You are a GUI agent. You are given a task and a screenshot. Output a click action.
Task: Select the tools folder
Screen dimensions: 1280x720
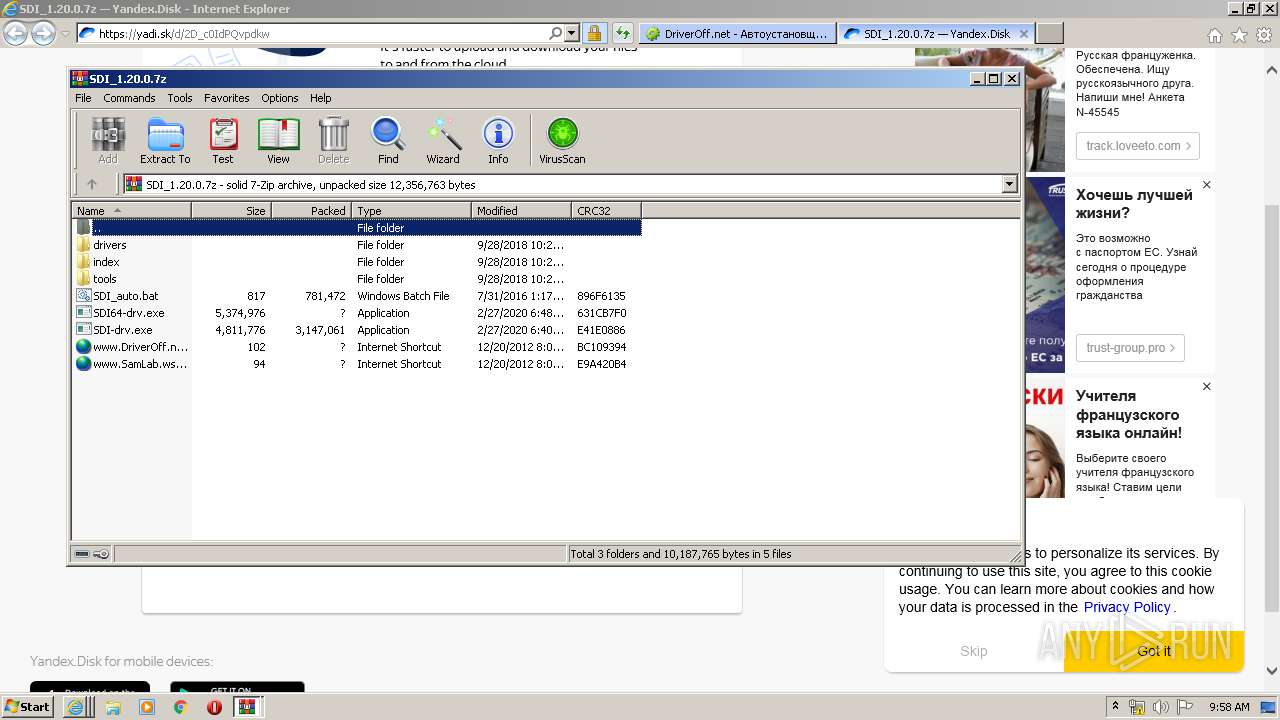click(357, 279)
